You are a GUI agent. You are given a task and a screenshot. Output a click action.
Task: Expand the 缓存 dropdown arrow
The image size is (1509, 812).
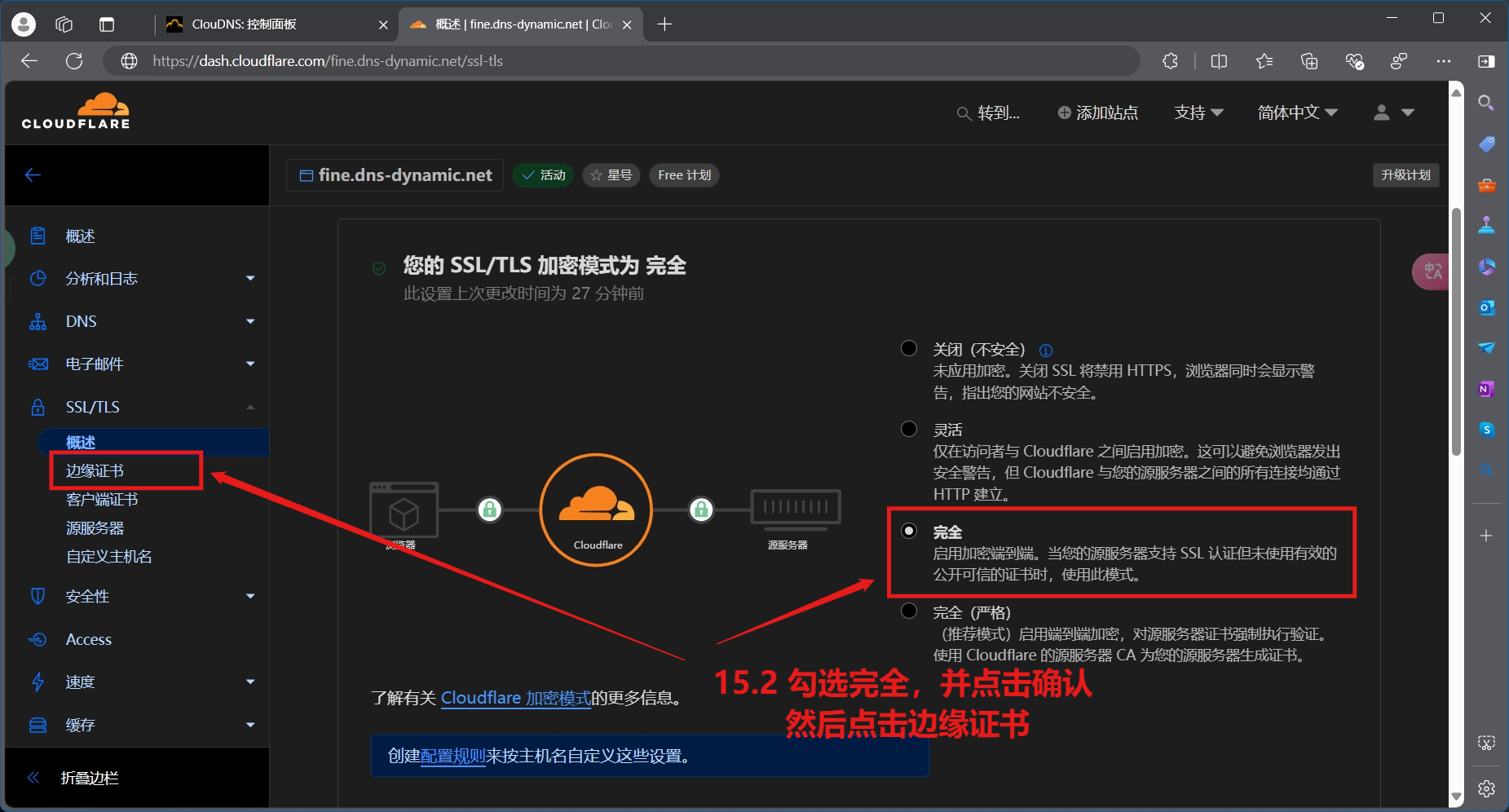pos(250,726)
